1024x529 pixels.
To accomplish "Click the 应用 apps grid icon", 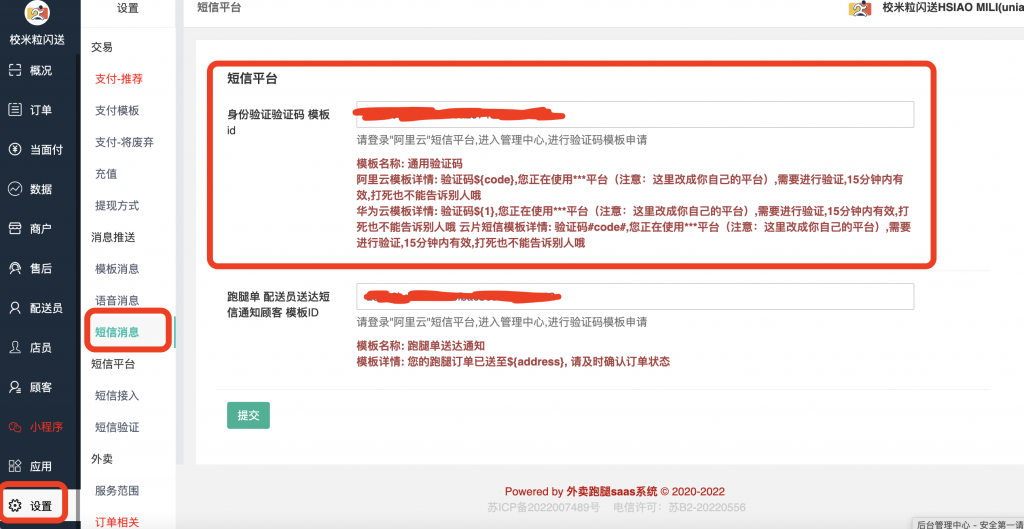I will click(15, 466).
